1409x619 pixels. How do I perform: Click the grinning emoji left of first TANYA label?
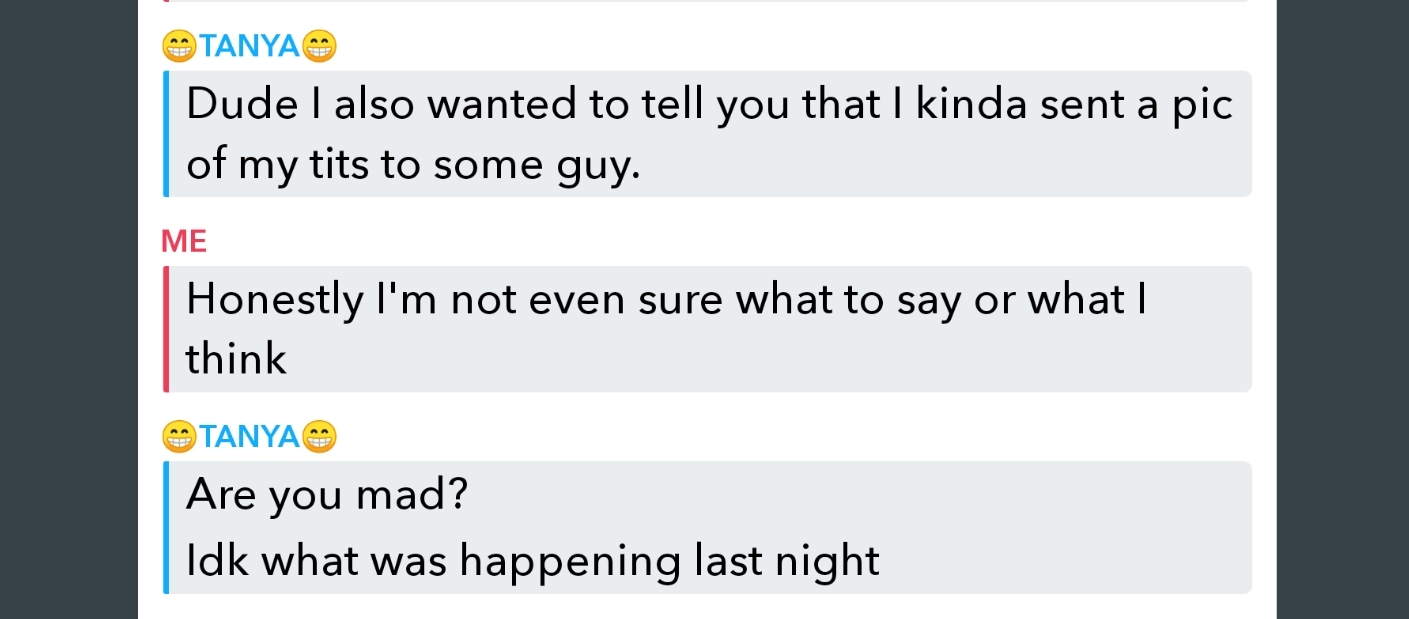(x=179, y=46)
